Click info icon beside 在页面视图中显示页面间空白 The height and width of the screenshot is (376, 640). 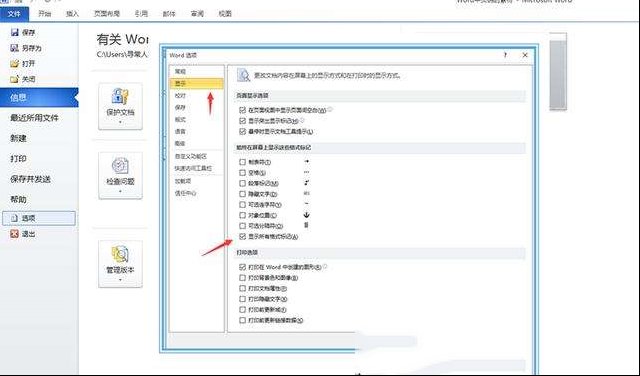click(x=330, y=109)
